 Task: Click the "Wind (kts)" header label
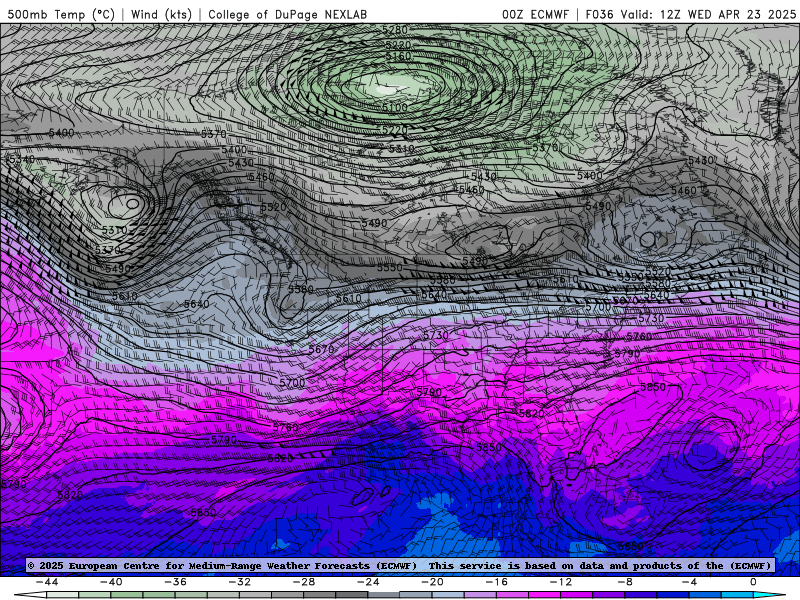pos(161,14)
